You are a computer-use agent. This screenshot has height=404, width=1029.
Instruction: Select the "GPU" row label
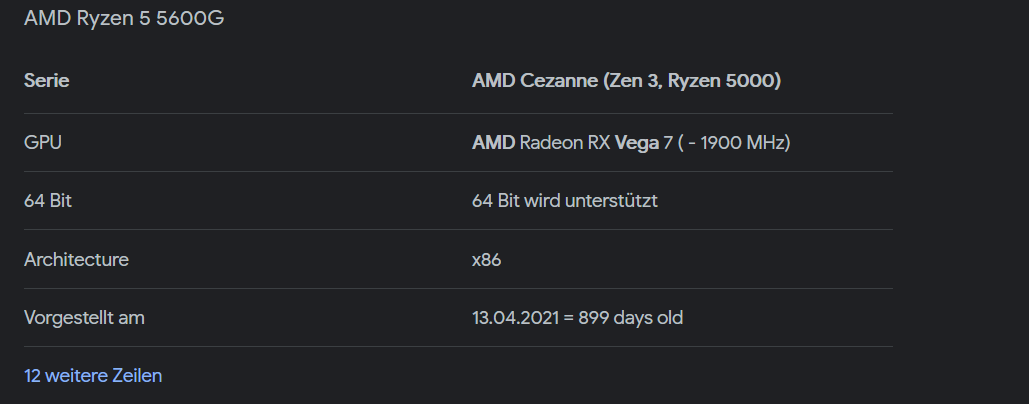43,143
